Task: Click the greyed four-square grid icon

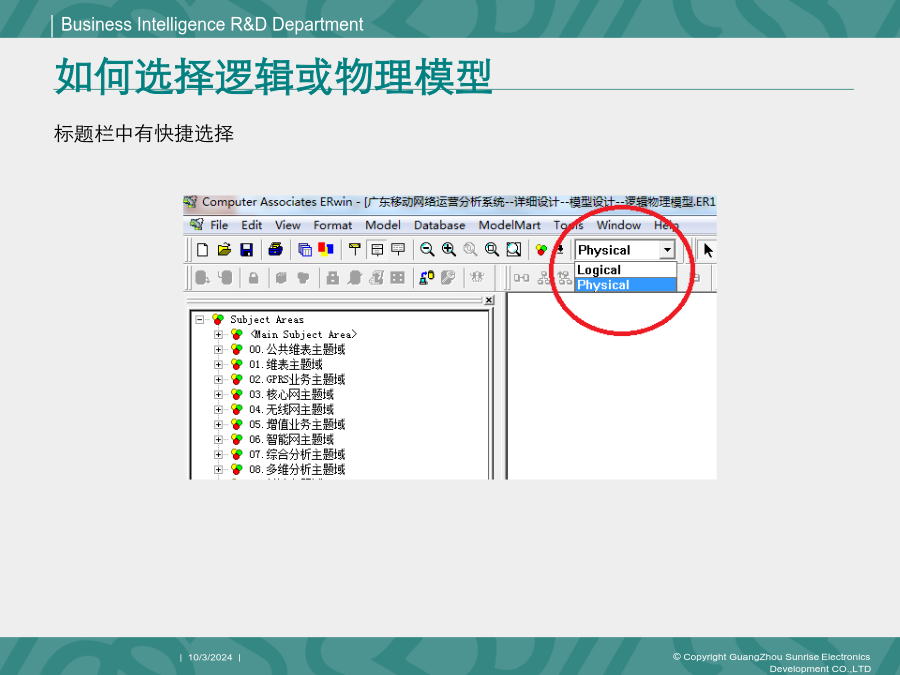Action: click(397, 278)
